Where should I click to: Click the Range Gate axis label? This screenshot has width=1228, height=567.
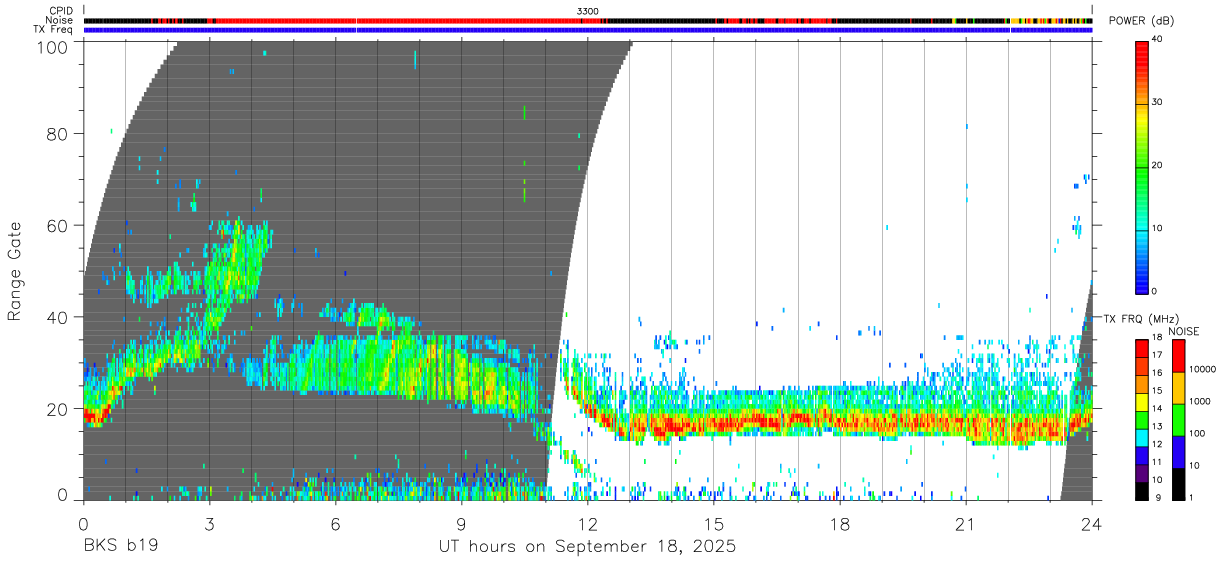pos(15,270)
